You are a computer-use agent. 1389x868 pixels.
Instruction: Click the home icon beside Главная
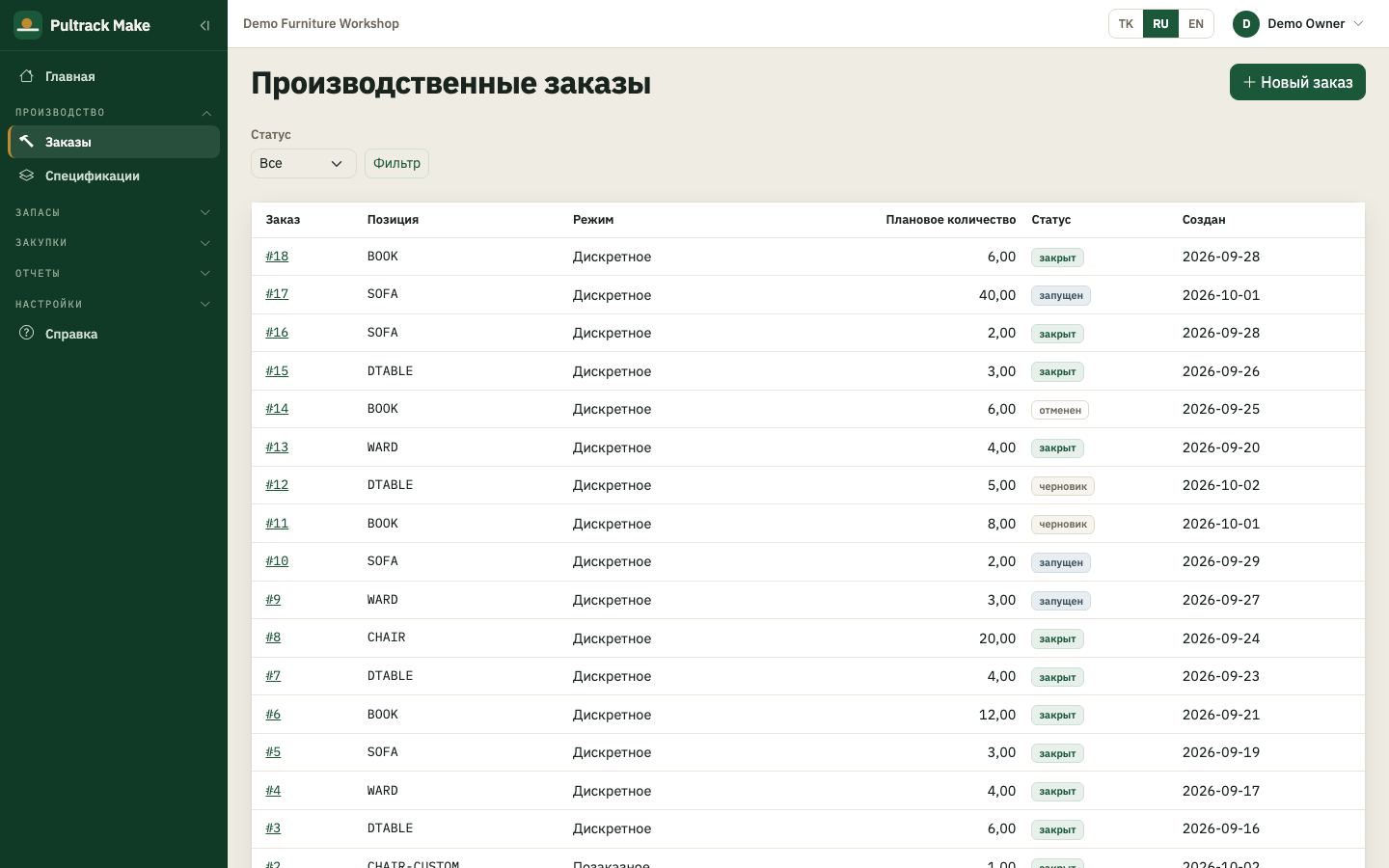point(27,76)
